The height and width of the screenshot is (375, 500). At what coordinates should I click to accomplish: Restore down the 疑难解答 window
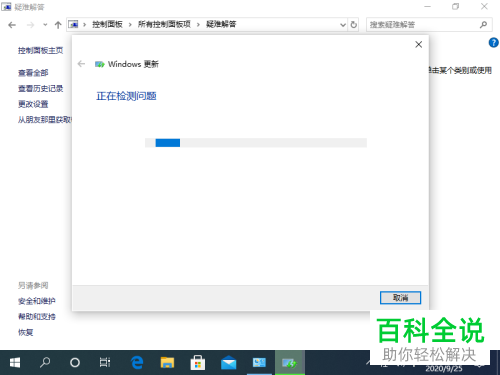tap(455, 7)
